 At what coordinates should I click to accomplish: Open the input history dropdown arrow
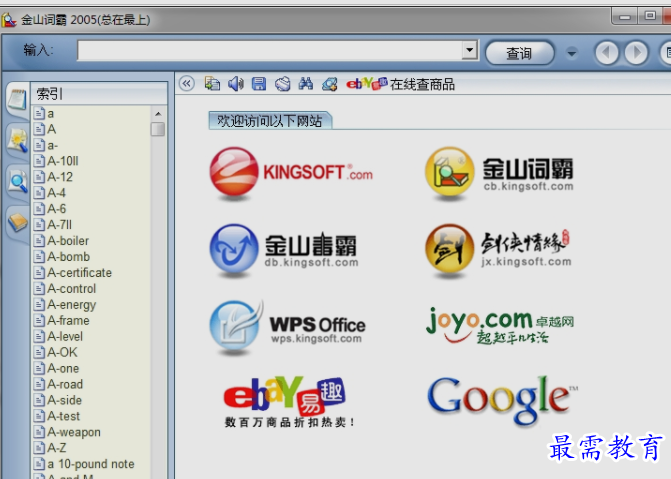click(469, 50)
